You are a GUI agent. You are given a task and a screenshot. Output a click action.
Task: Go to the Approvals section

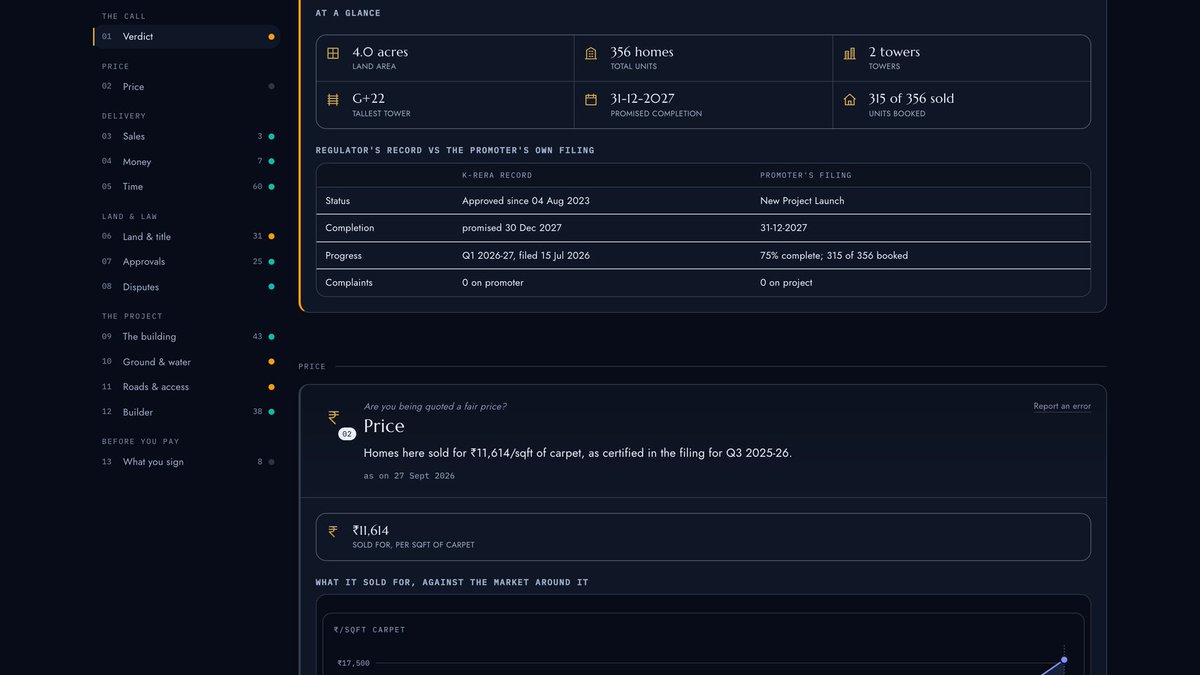coord(186,261)
